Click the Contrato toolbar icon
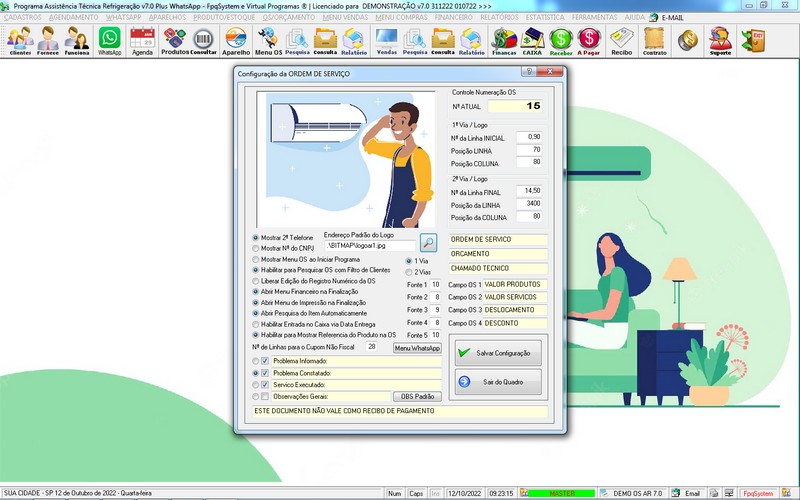The width and height of the screenshot is (800, 500). pyautogui.click(x=654, y=40)
